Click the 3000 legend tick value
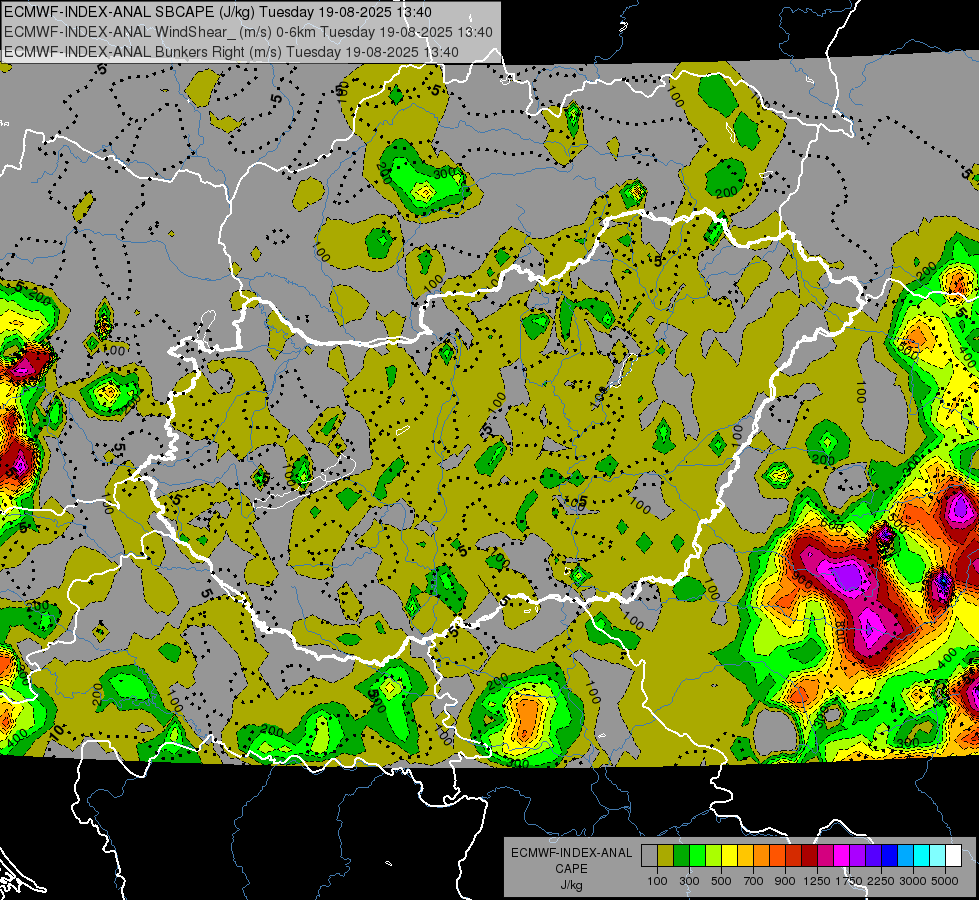The height and width of the screenshot is (900, 979). point(913,881)
